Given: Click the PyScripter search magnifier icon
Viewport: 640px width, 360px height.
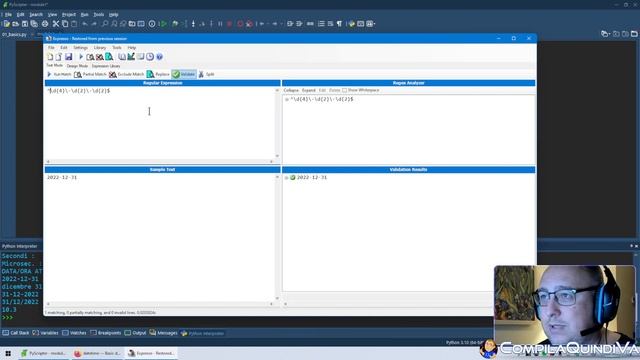Looking at the screenshot, I should [105, 24].
